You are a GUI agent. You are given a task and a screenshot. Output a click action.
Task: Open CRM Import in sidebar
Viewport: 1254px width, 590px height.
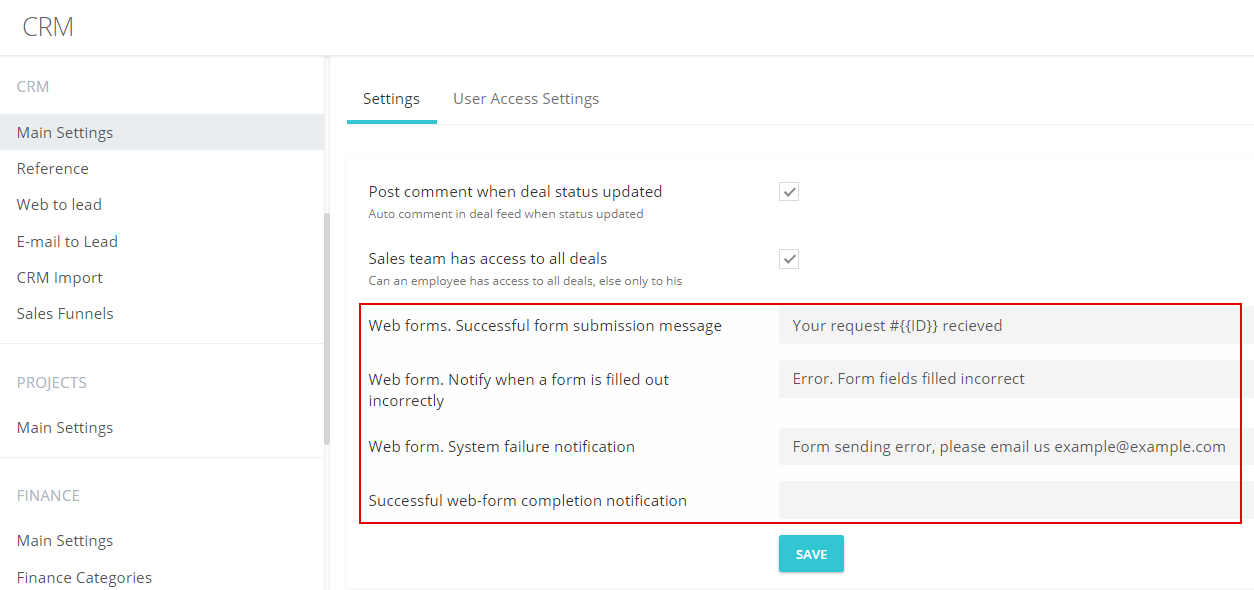tap(60, 278)
